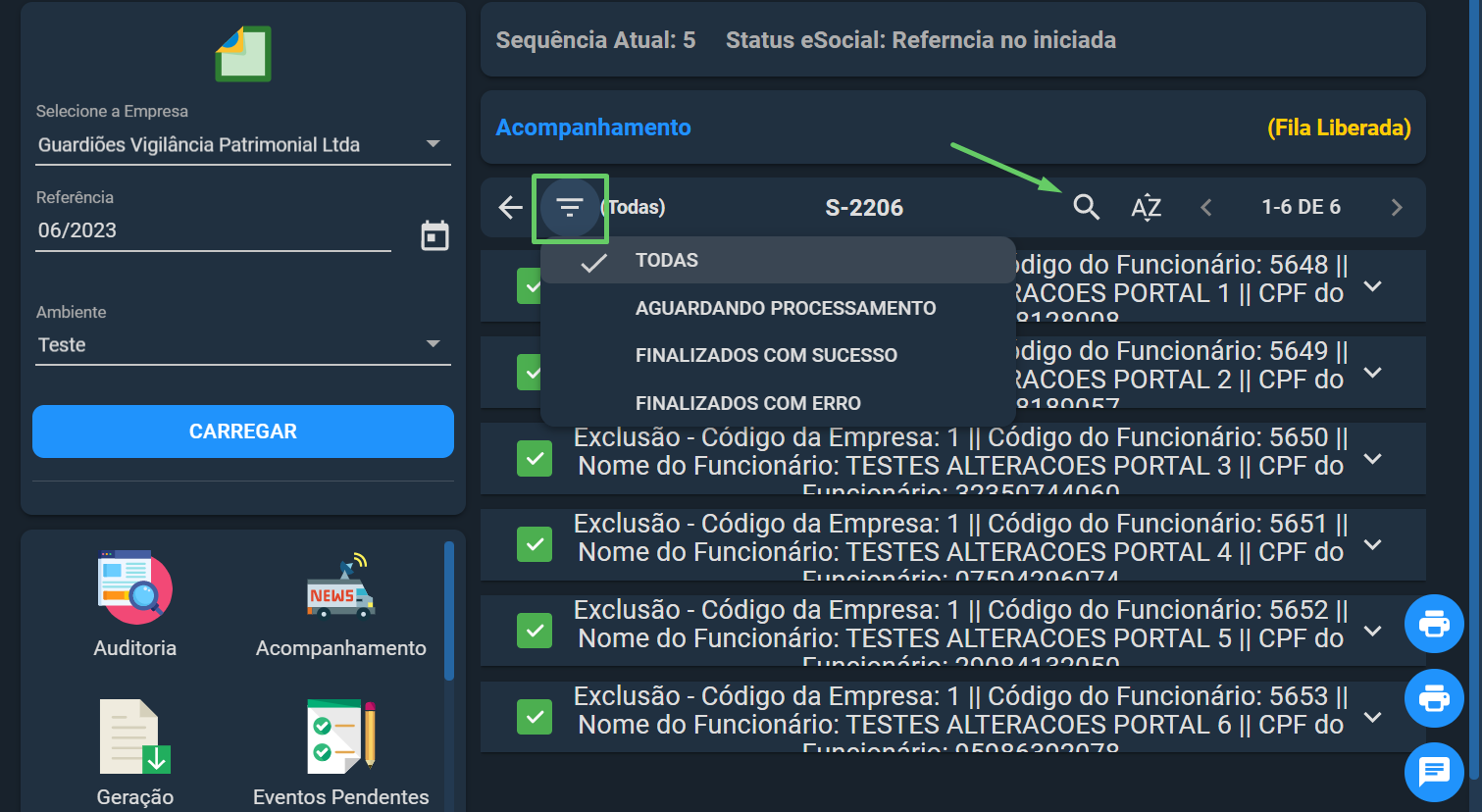Go to next page chevron

[1397, 207]
